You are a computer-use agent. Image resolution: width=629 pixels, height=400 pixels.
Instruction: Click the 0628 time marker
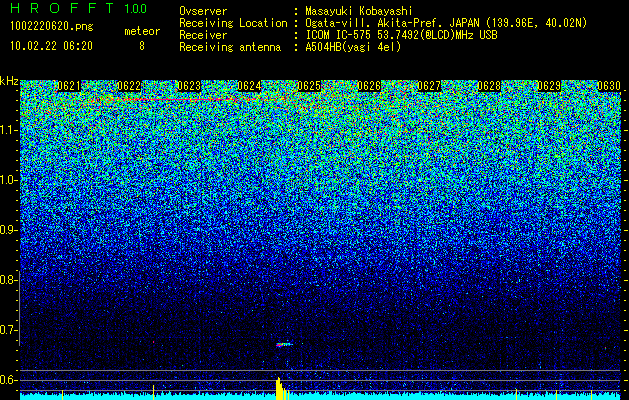point(489,86)
